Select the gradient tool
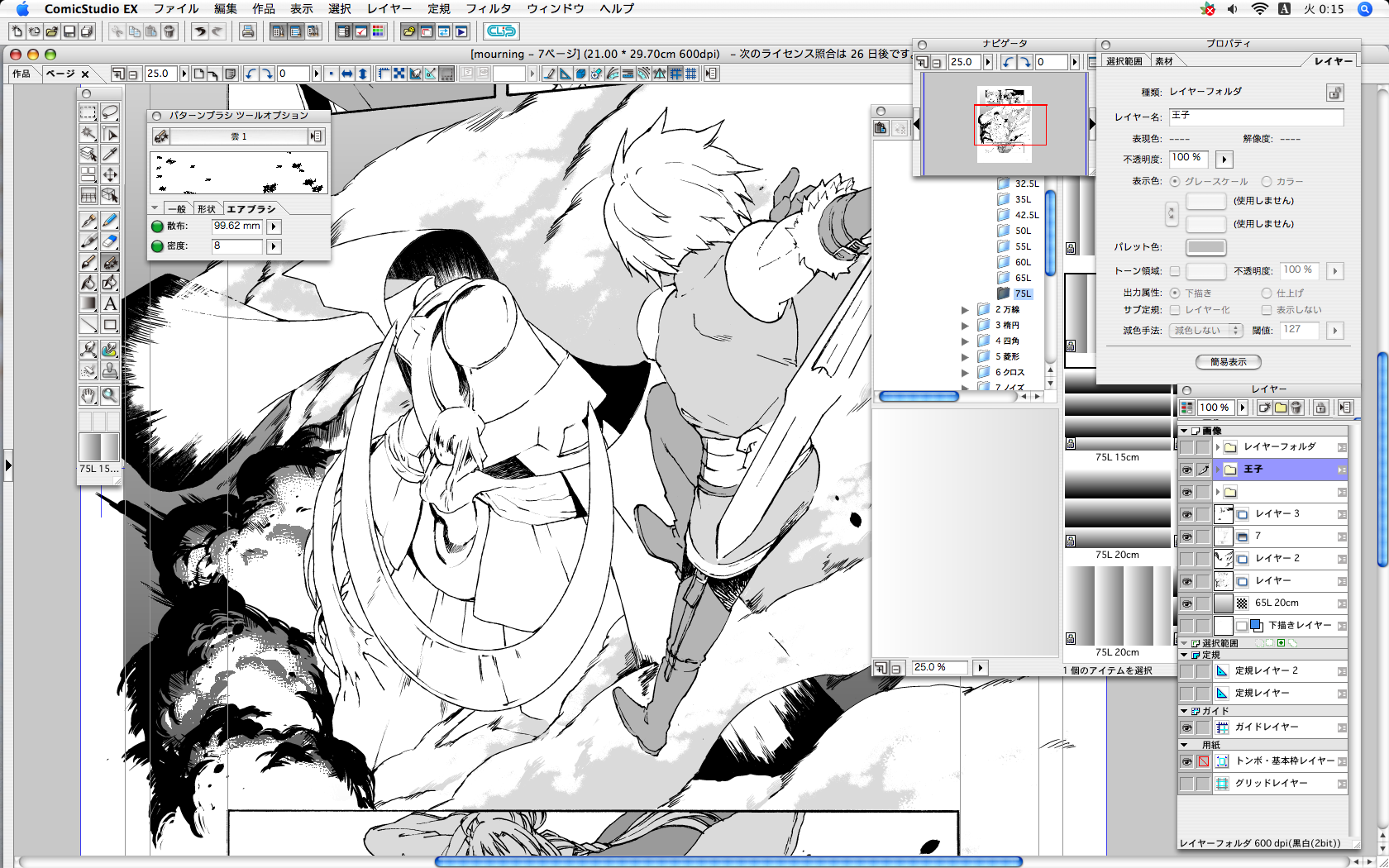The height and width of the screenshot is (868, 1389). click(x=88, y=303)
